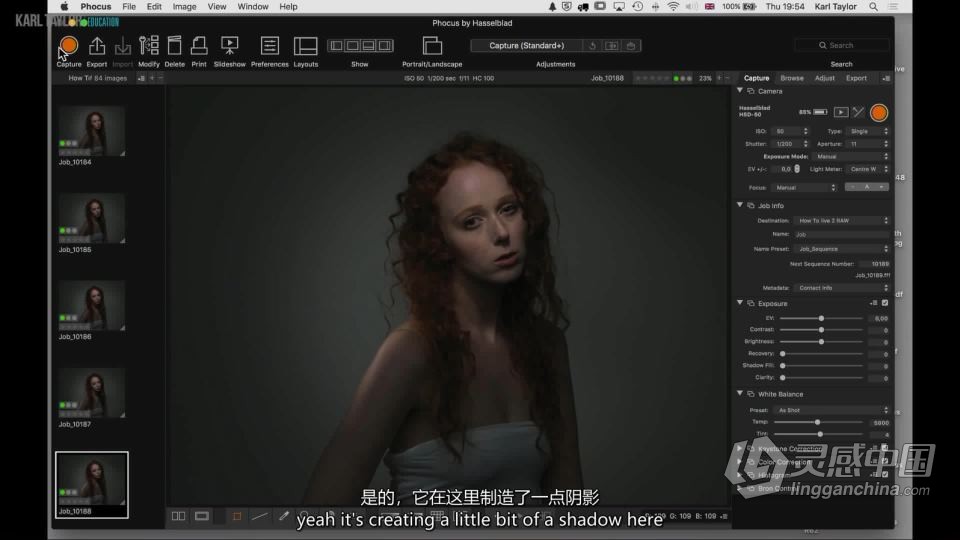The height and width of the screenshot is (540, 960).
Task: Click the thumbnail list options icon
Action: click(141, 78)
